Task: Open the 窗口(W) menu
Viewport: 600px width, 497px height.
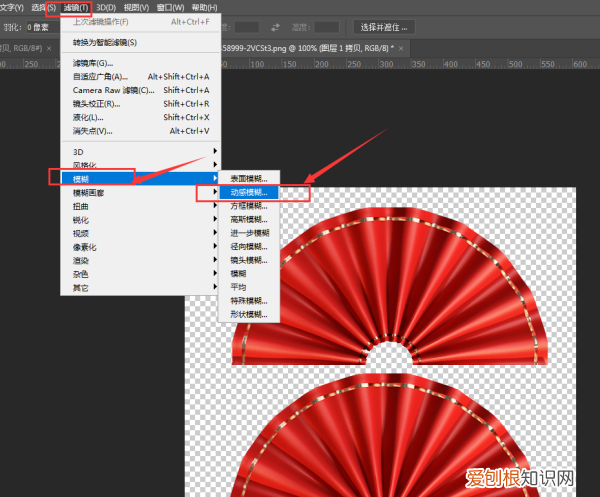Action: click(x=181, y=7)
